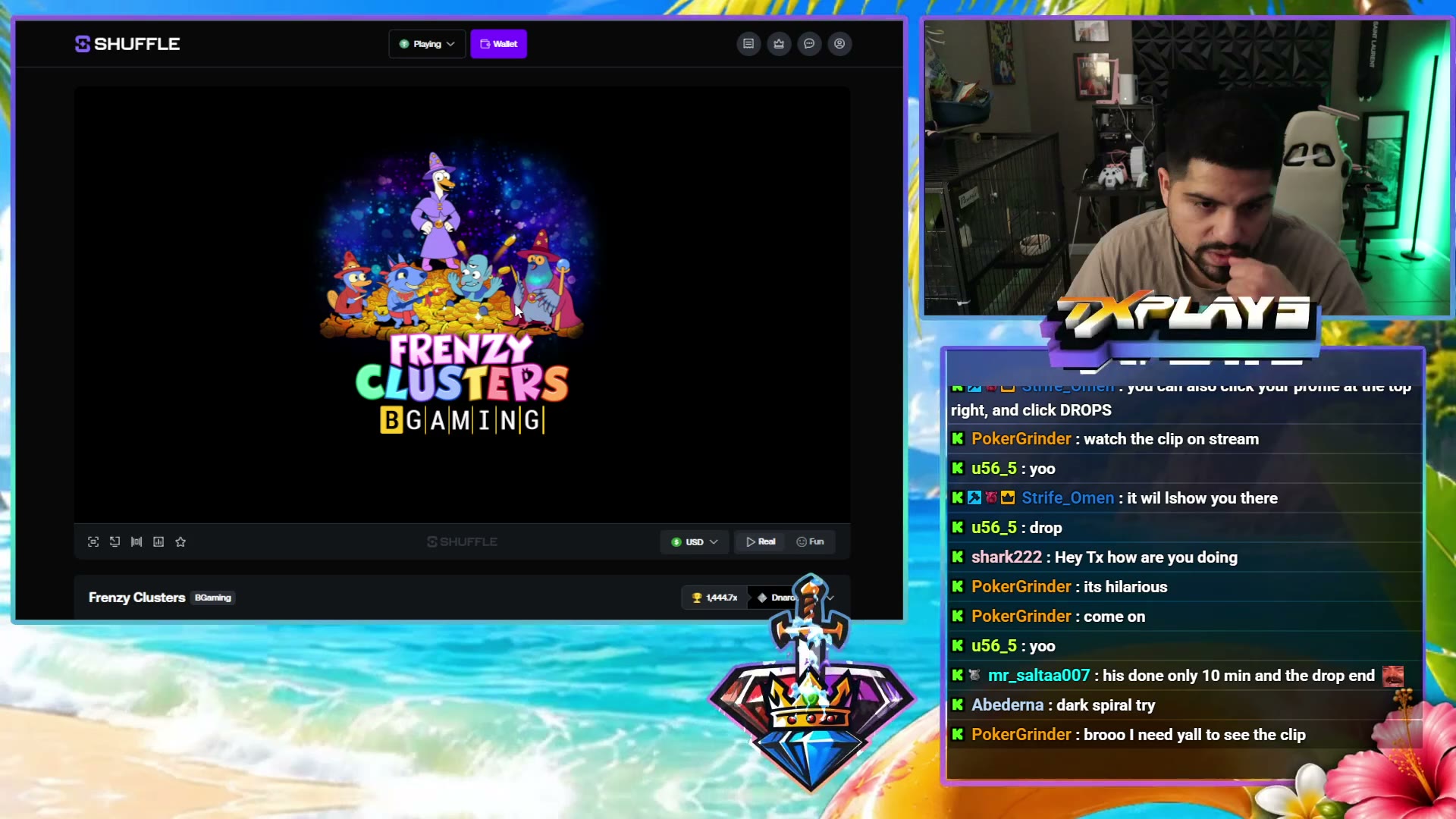
Task: Switch to Real play mode
Action: pos(761,541)
